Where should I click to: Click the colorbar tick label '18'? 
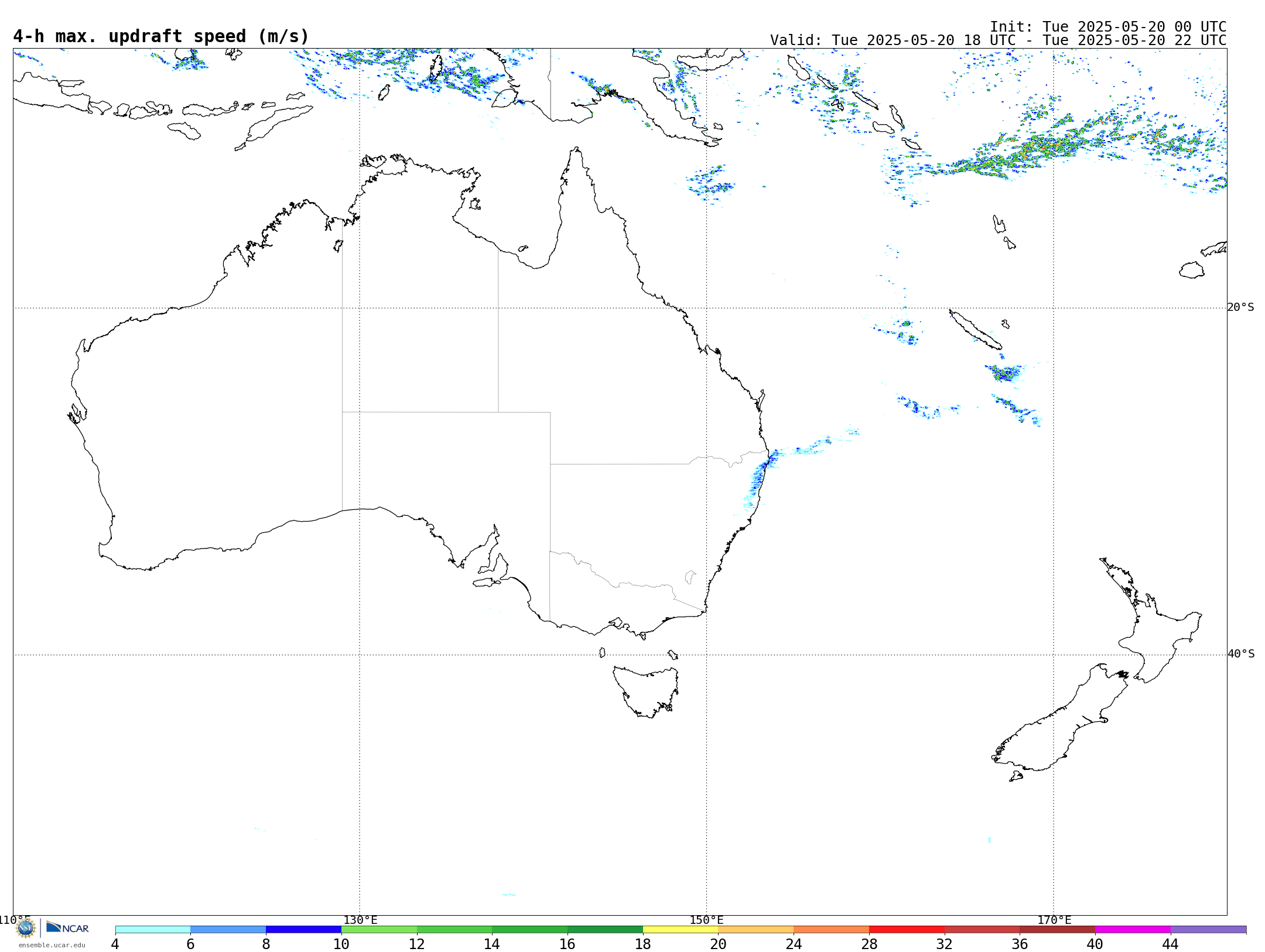[x=643, y=944]
